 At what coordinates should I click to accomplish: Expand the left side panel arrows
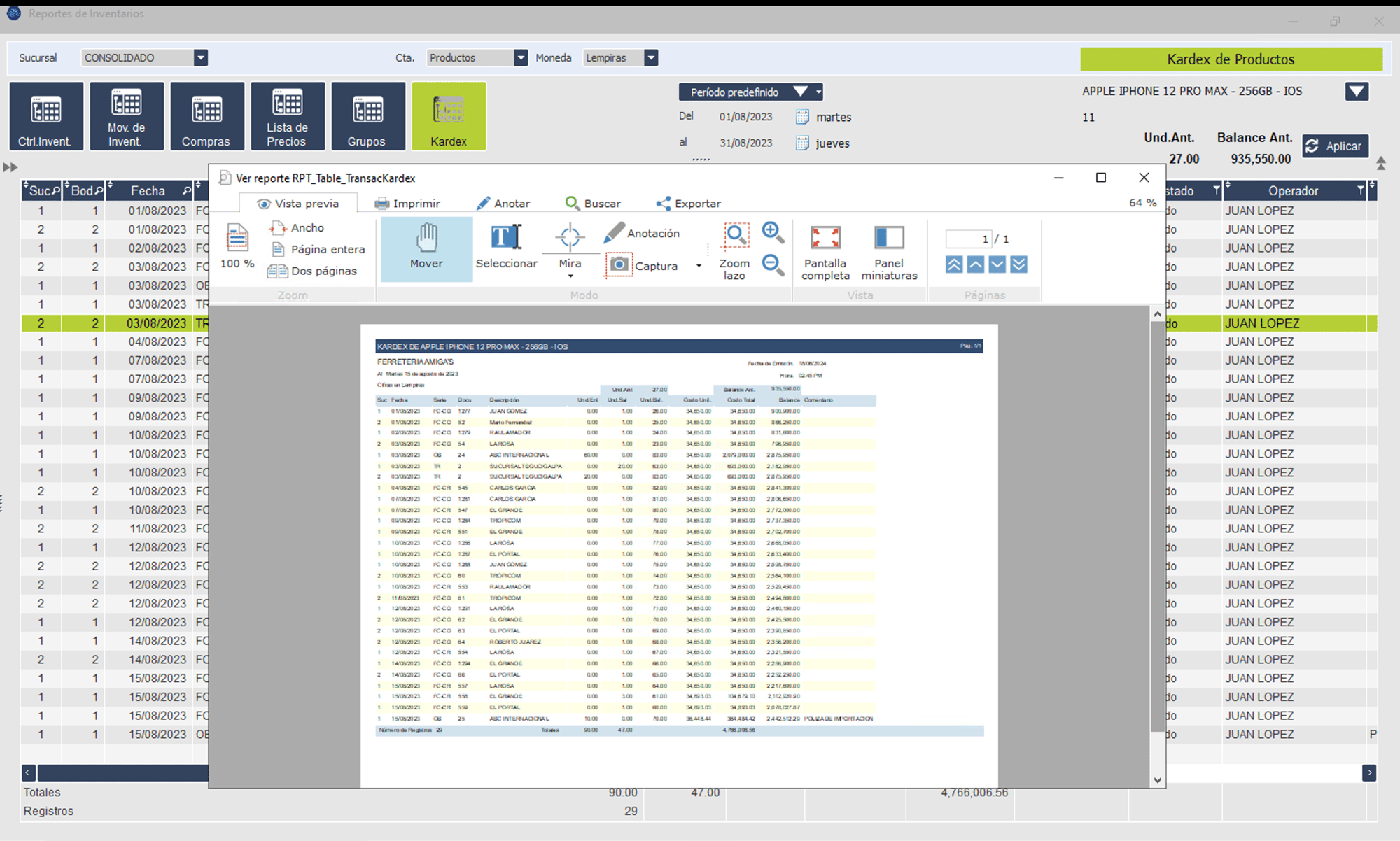10,167
